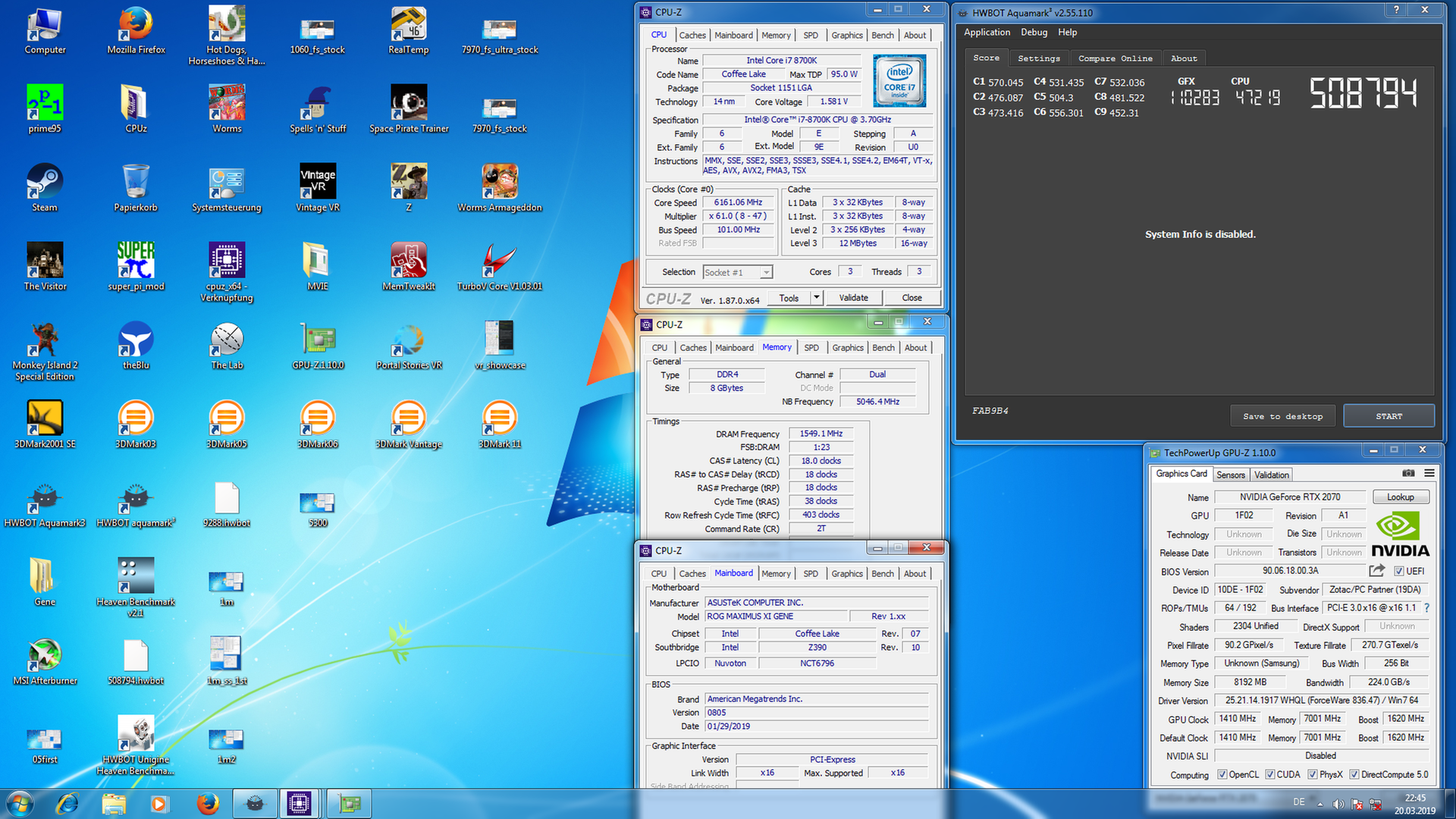
Task: Launch MemTweakIt from the desktop
Action: 409,267
